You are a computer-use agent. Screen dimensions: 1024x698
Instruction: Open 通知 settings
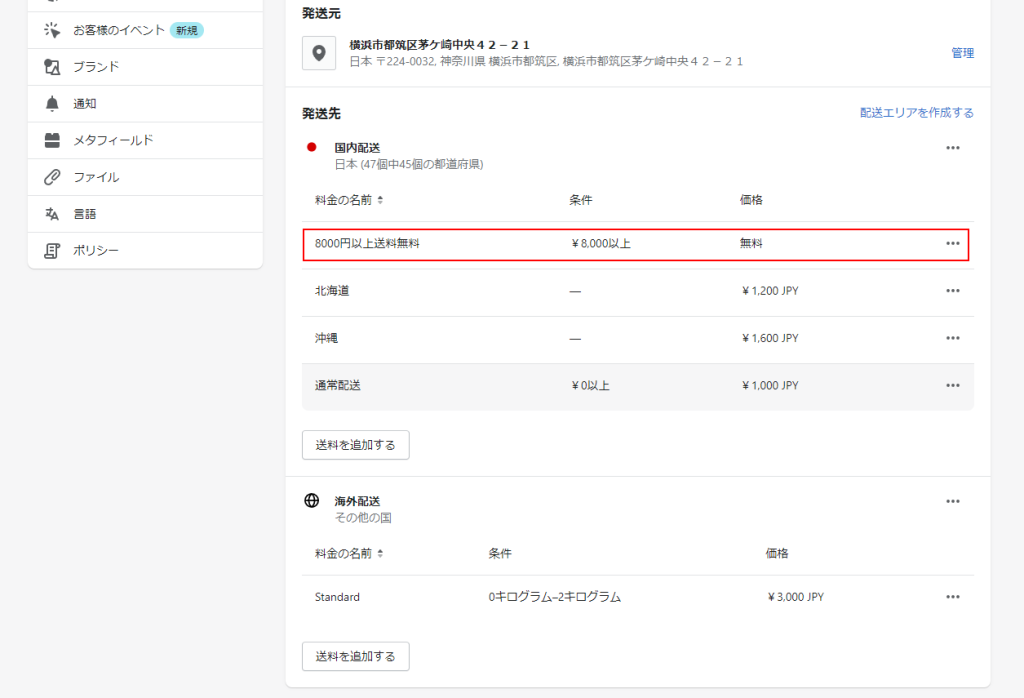[x=145, y=104]
